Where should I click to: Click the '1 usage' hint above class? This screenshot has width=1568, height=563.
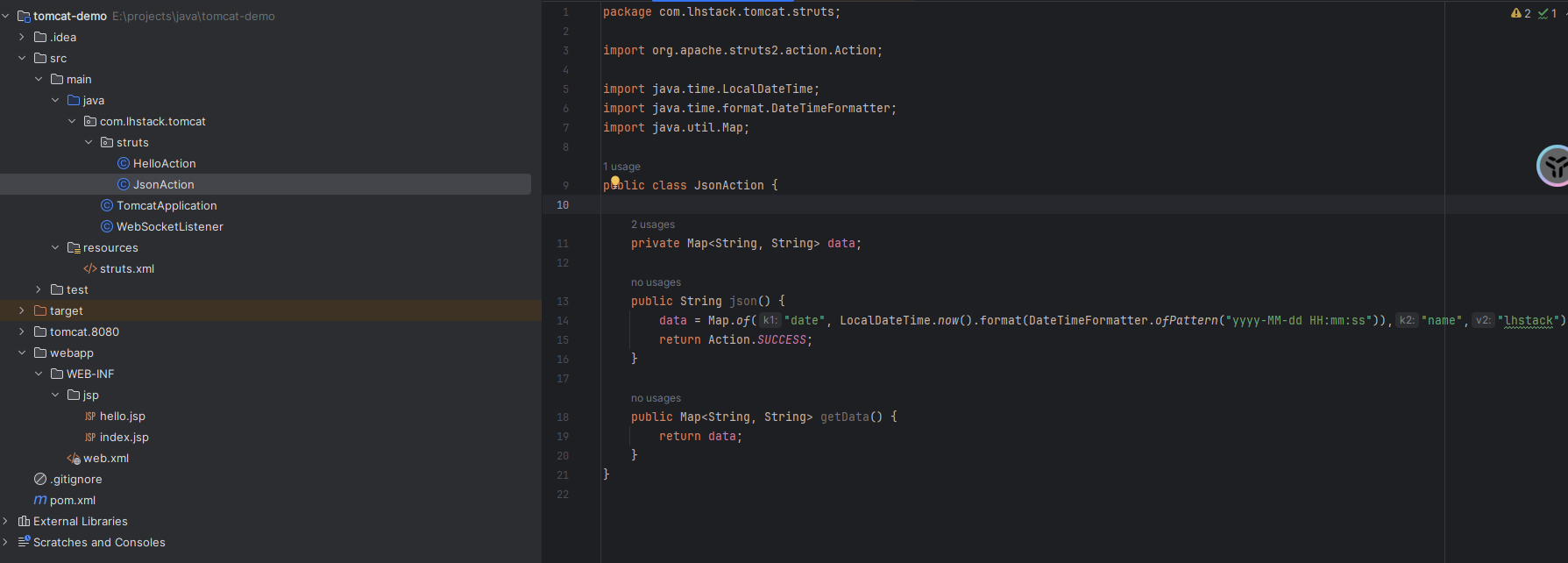pyautogui.click(x=621, y=167)
